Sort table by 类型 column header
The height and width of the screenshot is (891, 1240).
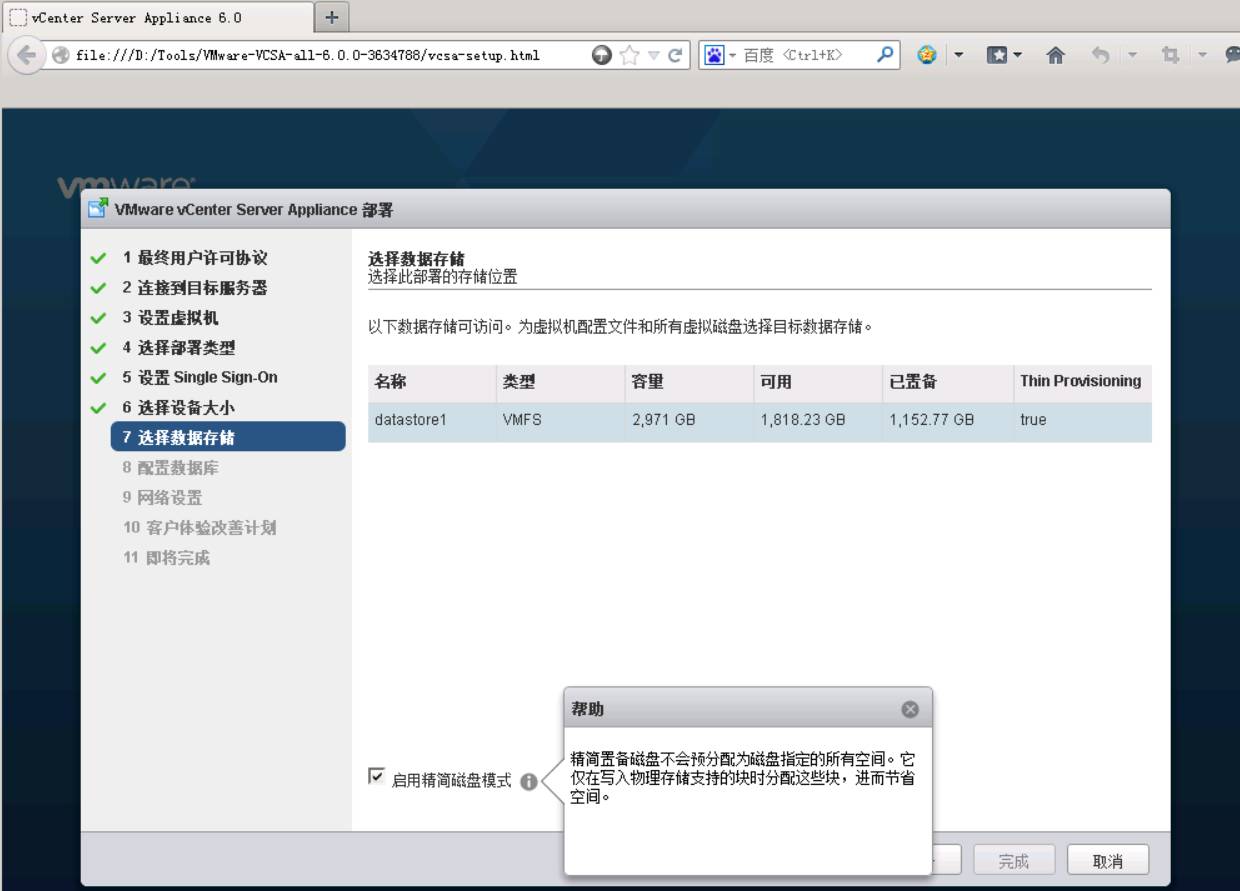click(559, 381)
